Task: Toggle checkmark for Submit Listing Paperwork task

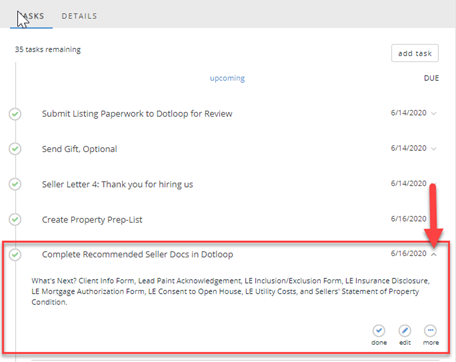Action: 15,114
